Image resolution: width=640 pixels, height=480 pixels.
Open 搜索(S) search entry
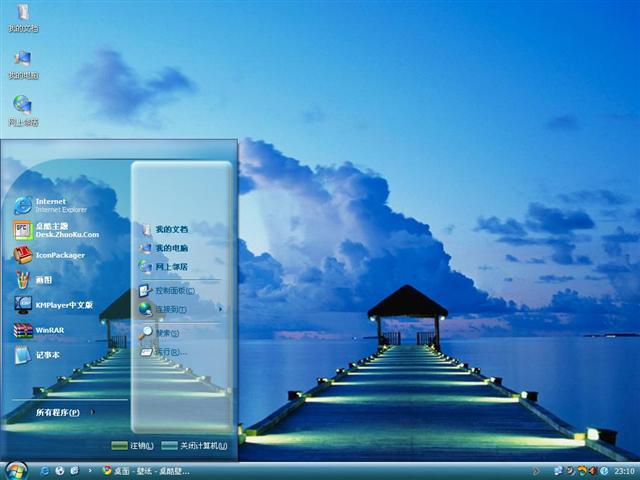pyautogui.click(x=159, y=333)
